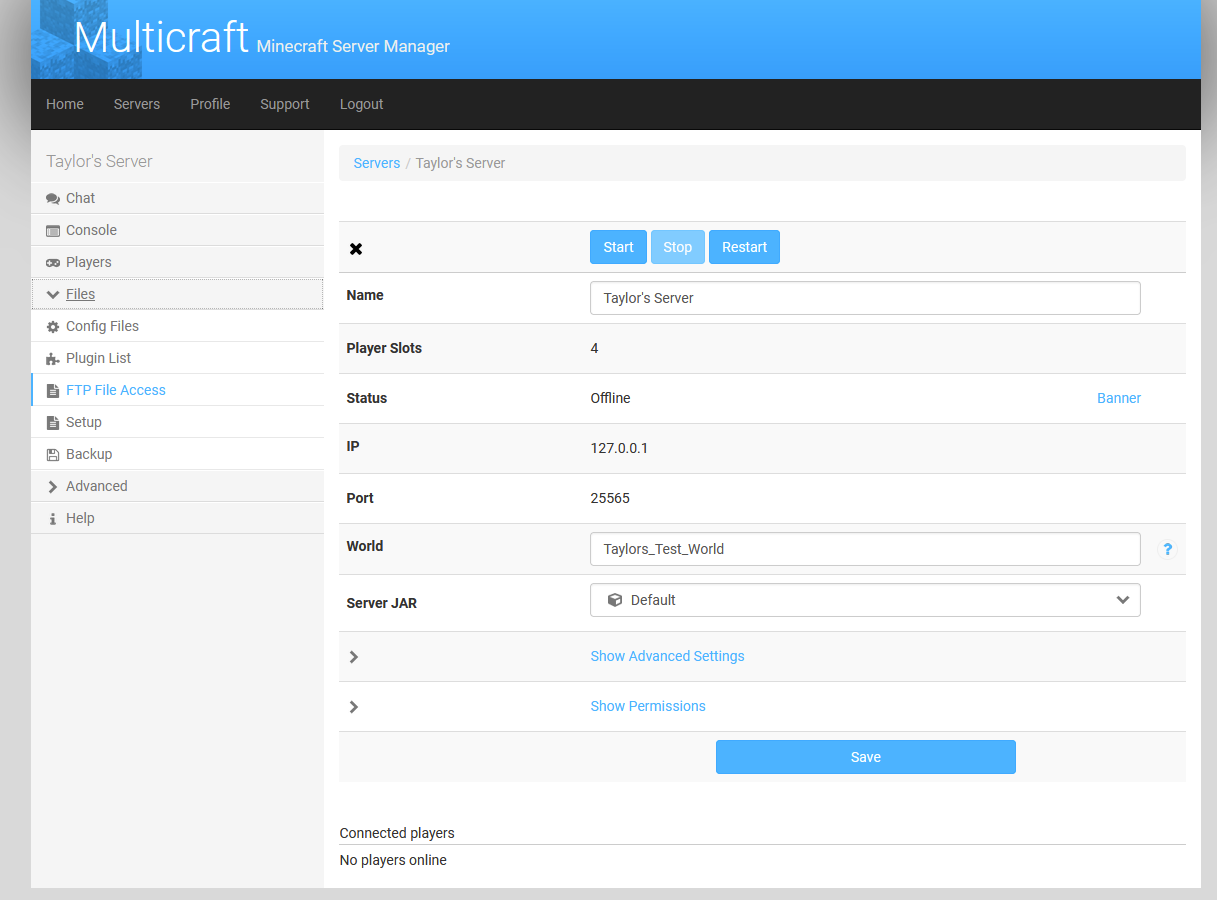Click inside the World name input field
This screenshot has width=1217, height=900.
tap(864, 549)
